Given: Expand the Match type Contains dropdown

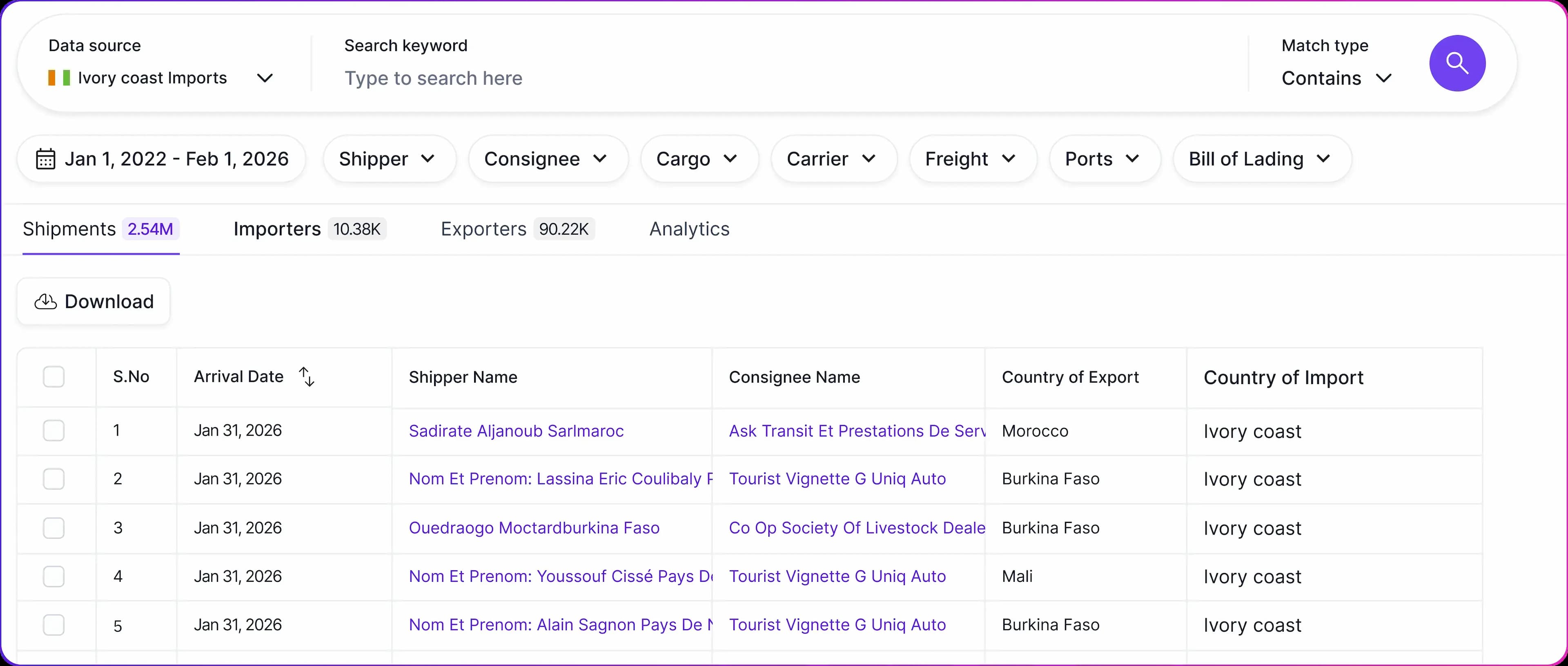Looking at the screenshot, I should (1336, 78).
